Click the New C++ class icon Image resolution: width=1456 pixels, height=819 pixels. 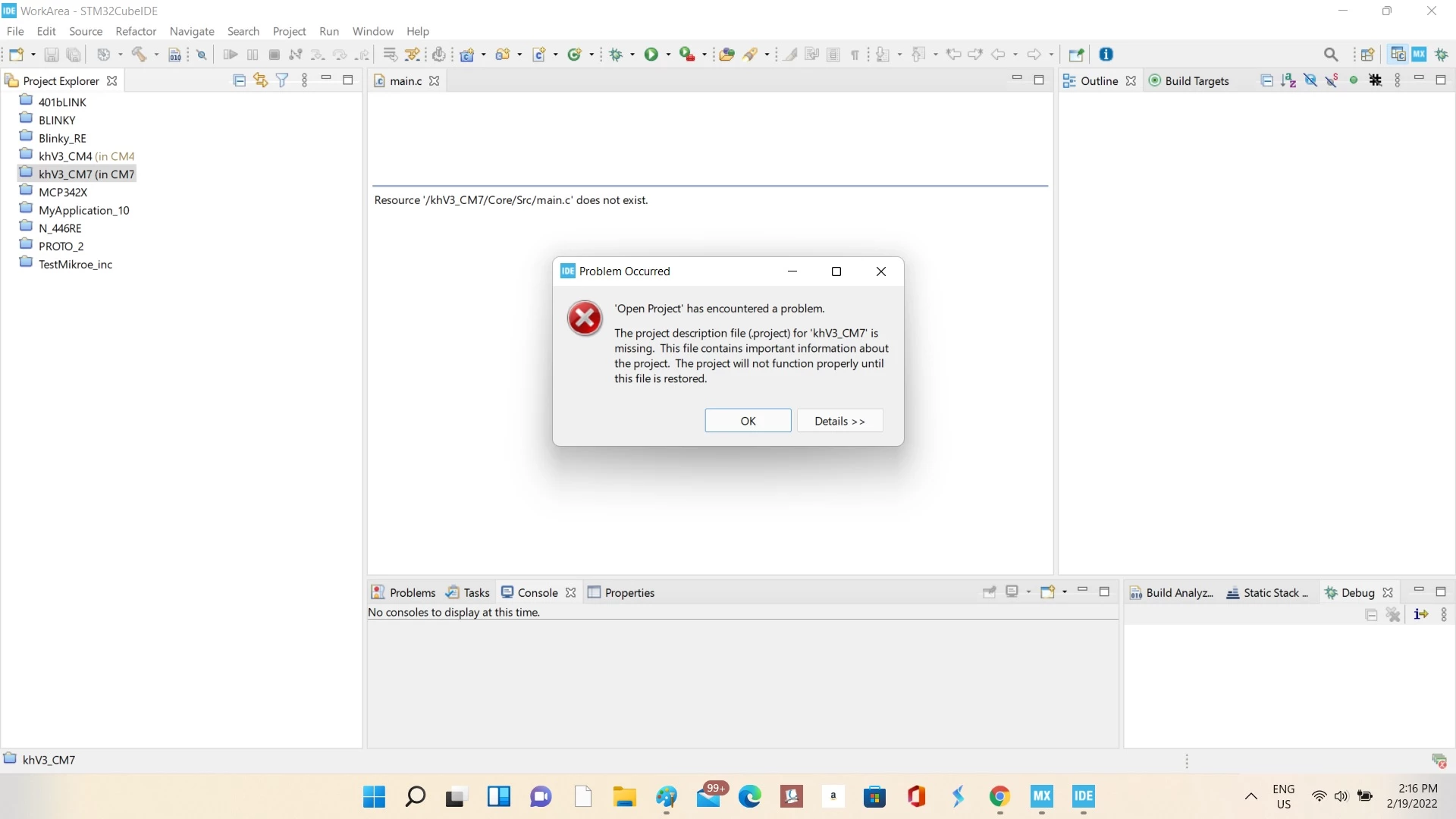click(575, 55)
